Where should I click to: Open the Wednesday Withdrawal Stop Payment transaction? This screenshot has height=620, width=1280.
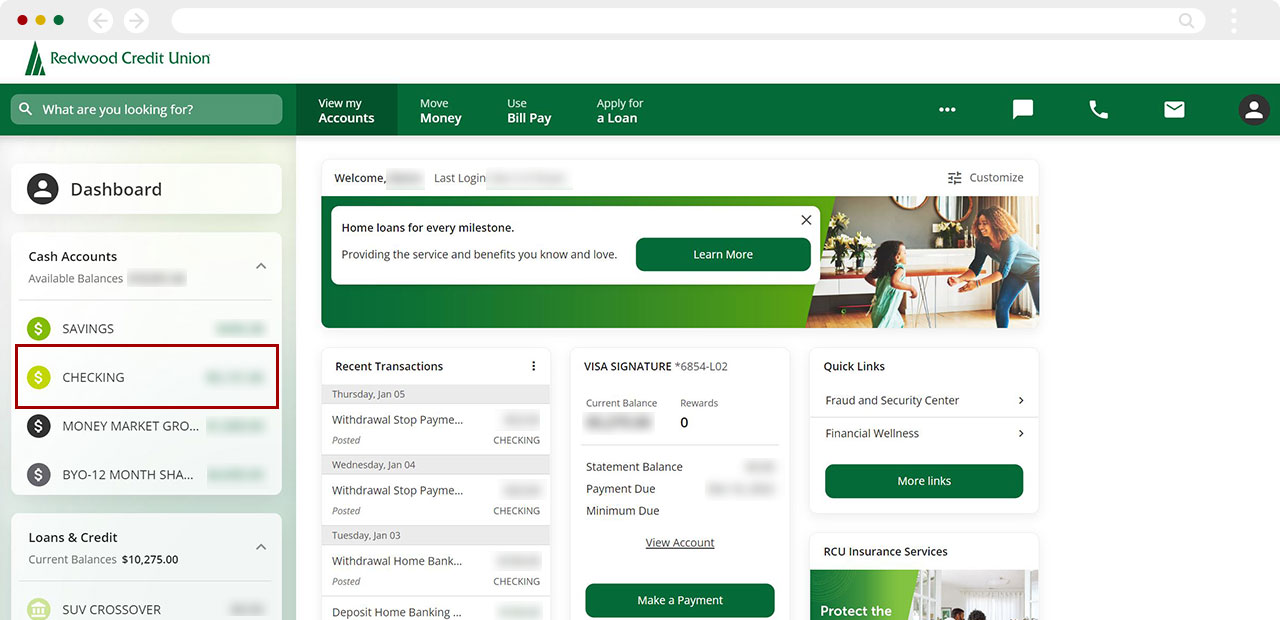(x=436, y=500)
